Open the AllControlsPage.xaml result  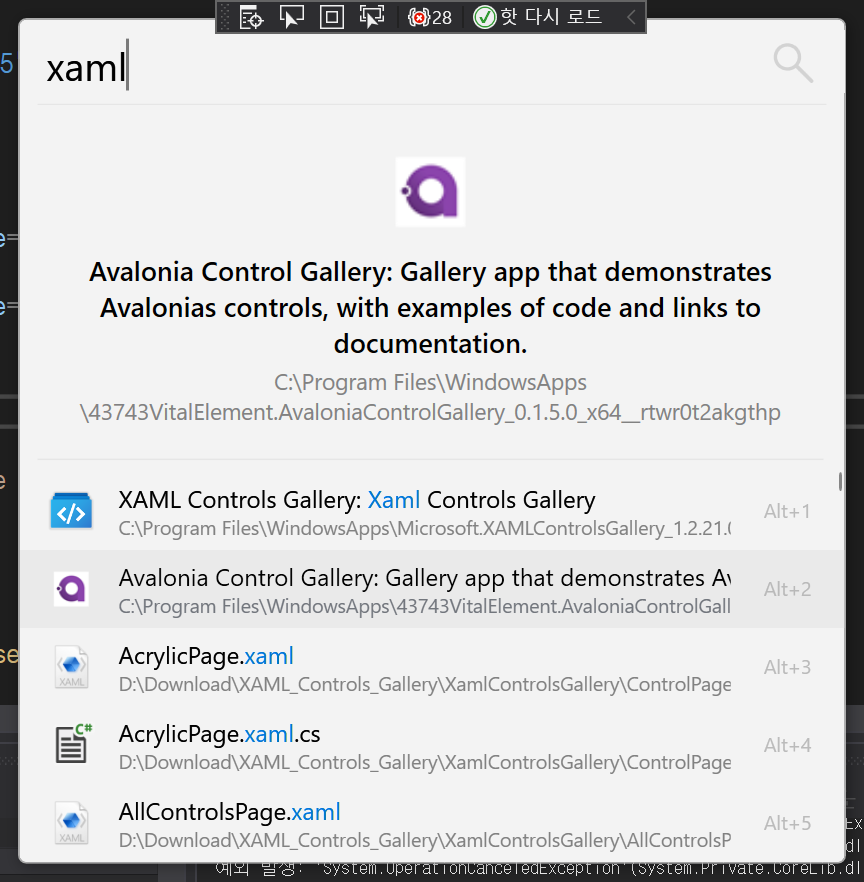432,824
